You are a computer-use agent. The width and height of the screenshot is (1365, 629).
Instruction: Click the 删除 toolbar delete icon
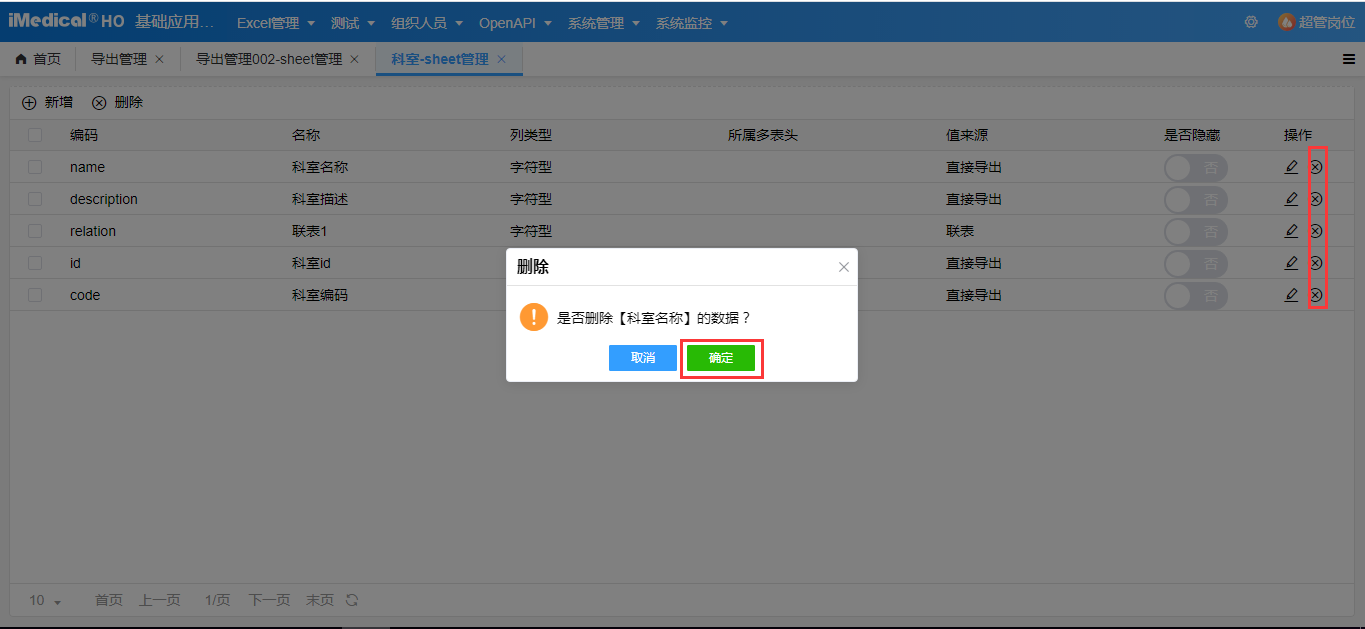pyautogui.click(x=99, y=101)
